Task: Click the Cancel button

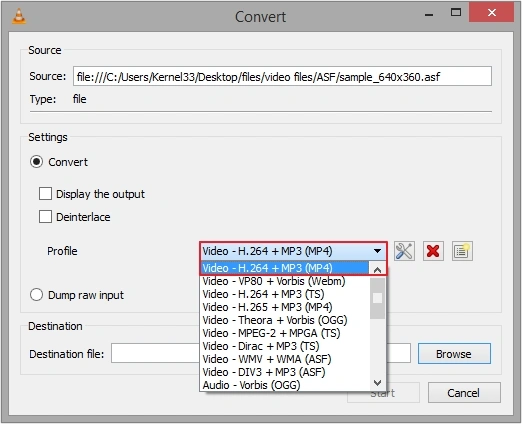Action: coord(464,393)
